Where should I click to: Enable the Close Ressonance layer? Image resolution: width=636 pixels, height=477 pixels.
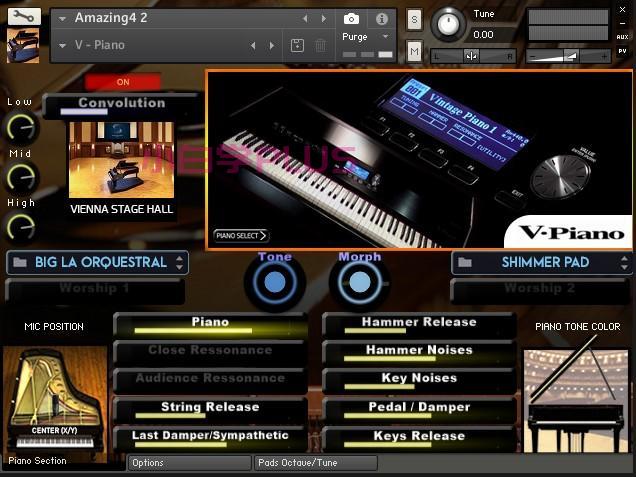click(x=210, y=353)
